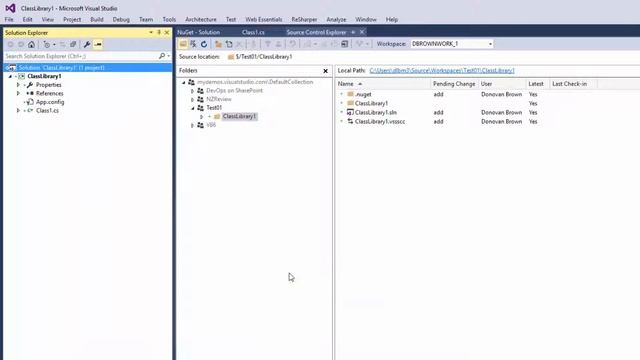Open the Analyze menu

pyautogui.click(x=336, y=20)
